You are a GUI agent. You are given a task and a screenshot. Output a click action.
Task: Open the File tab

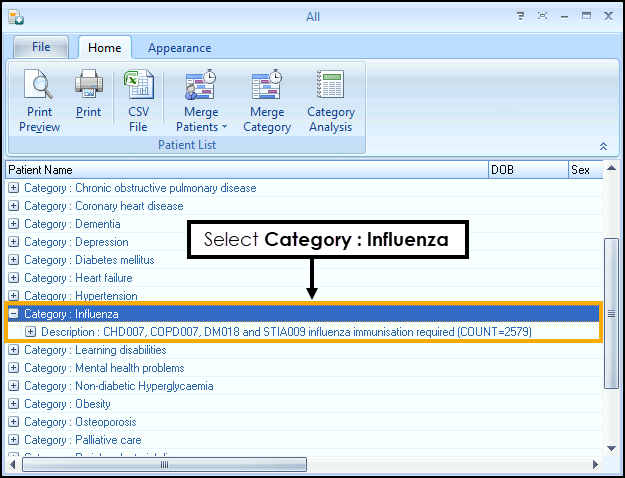[x=41, y=47]
